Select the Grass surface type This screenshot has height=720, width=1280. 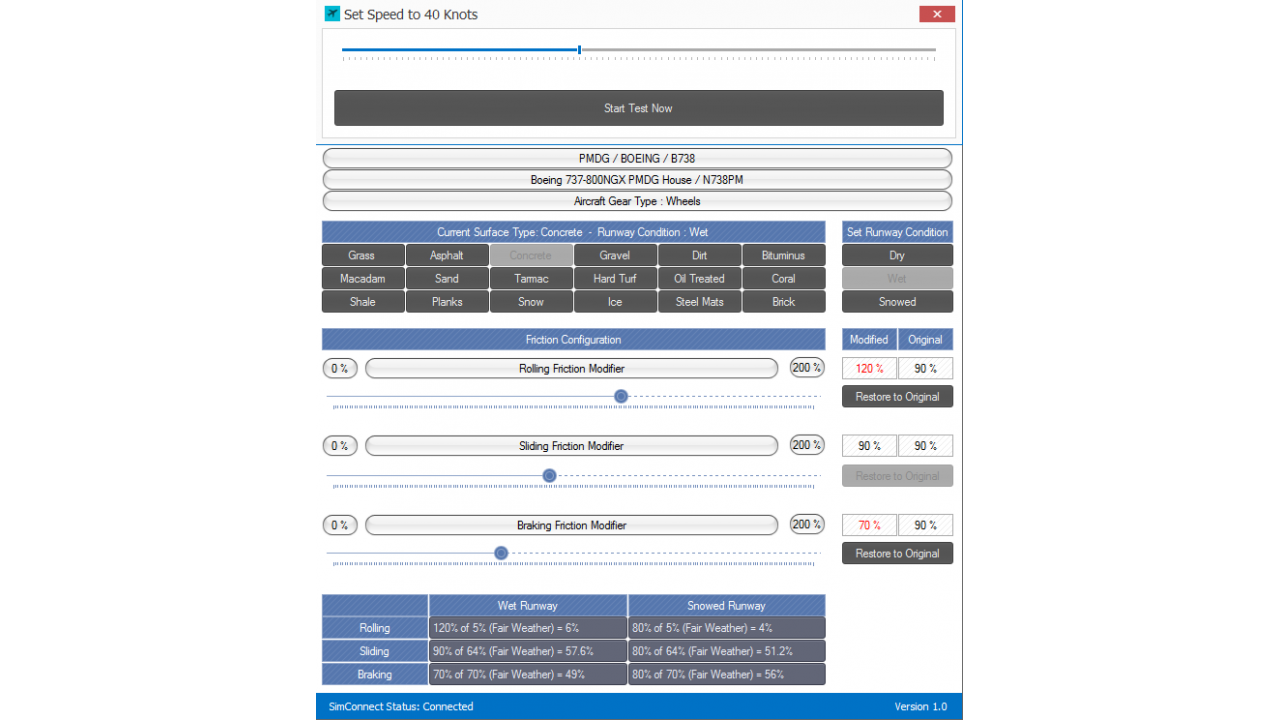363,255
